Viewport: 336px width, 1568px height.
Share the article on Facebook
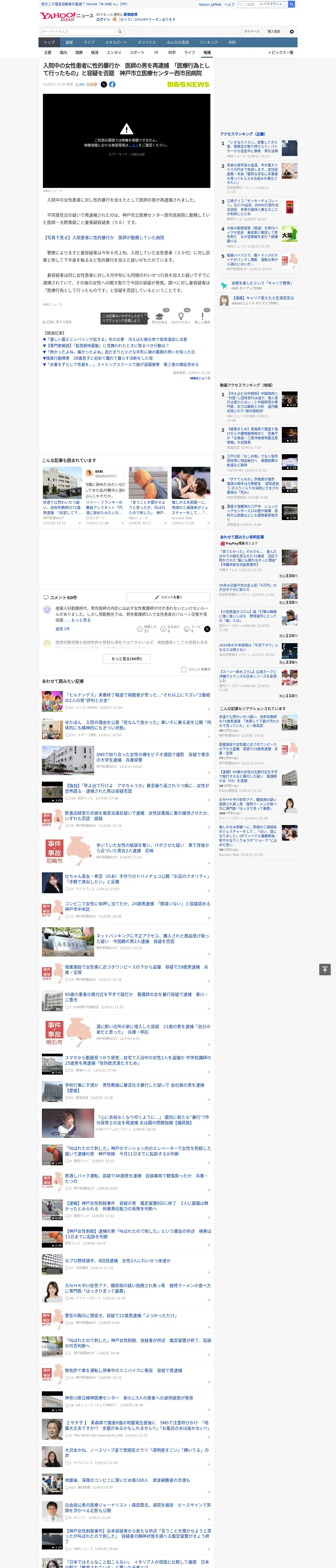coord(112,85)
